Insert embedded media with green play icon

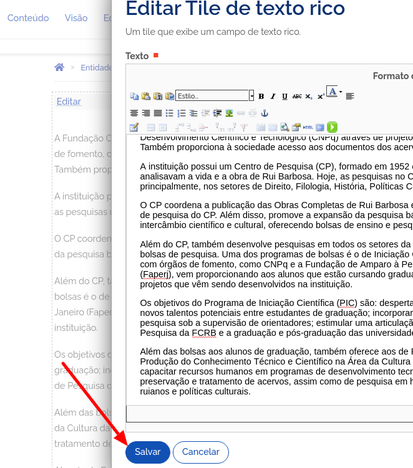pos(332,127)
